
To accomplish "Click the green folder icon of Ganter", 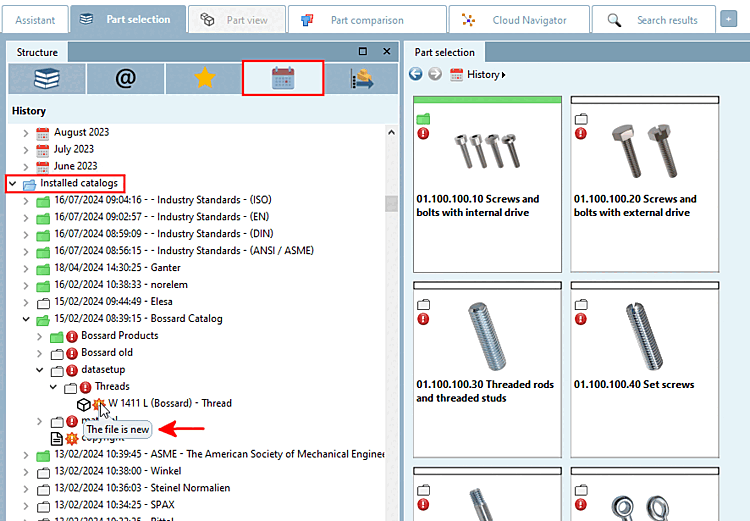I will coord(43,269).
